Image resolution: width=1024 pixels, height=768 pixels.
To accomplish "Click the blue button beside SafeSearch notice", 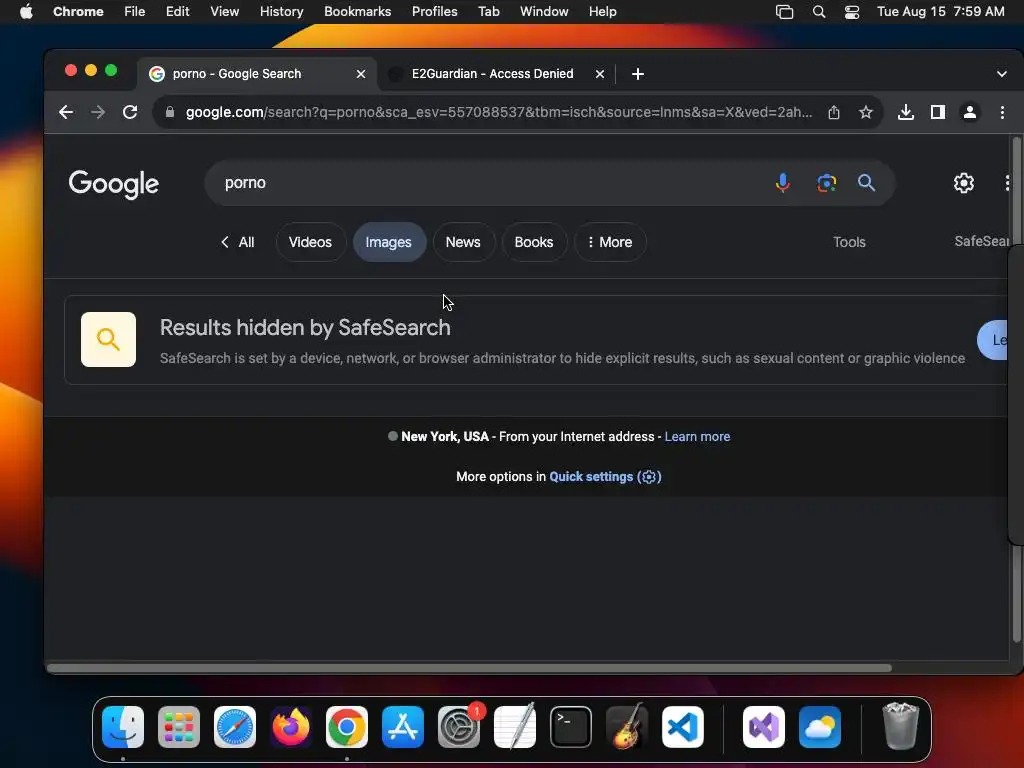I will pos(993,340).
